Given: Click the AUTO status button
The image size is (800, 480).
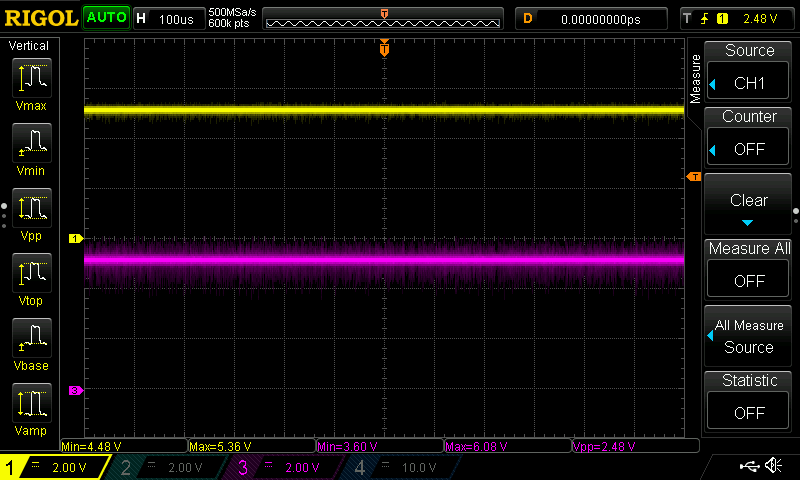Looking at the screenshot, I should click(x=106, y=18).
